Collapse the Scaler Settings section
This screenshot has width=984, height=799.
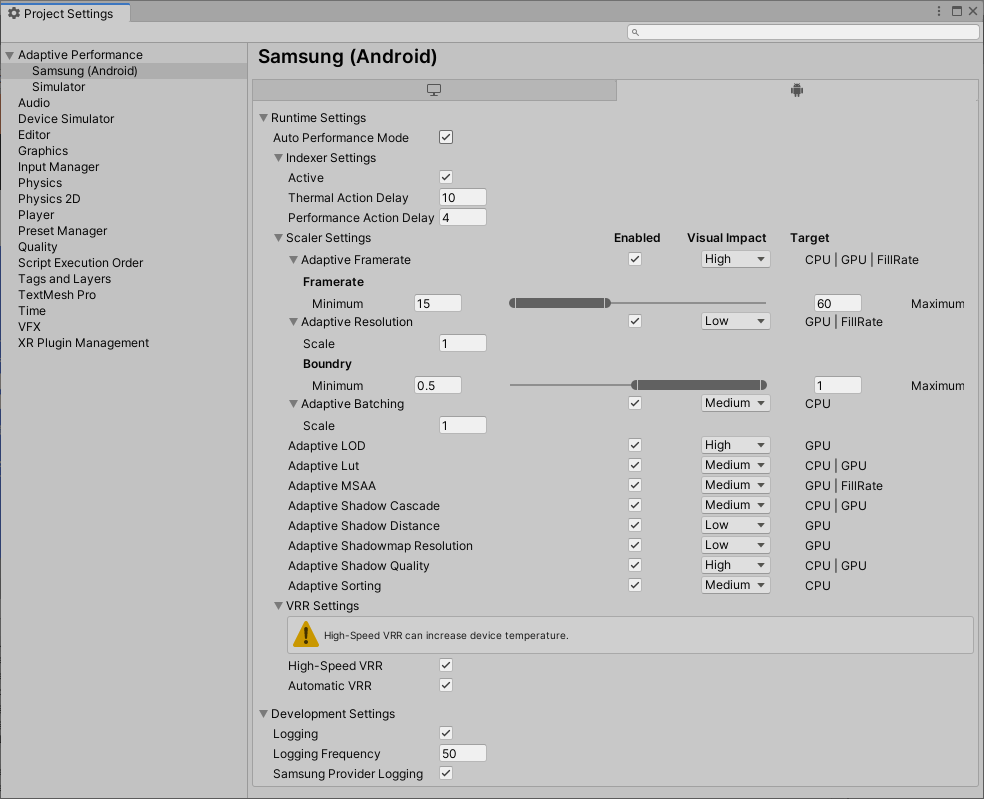278,238
